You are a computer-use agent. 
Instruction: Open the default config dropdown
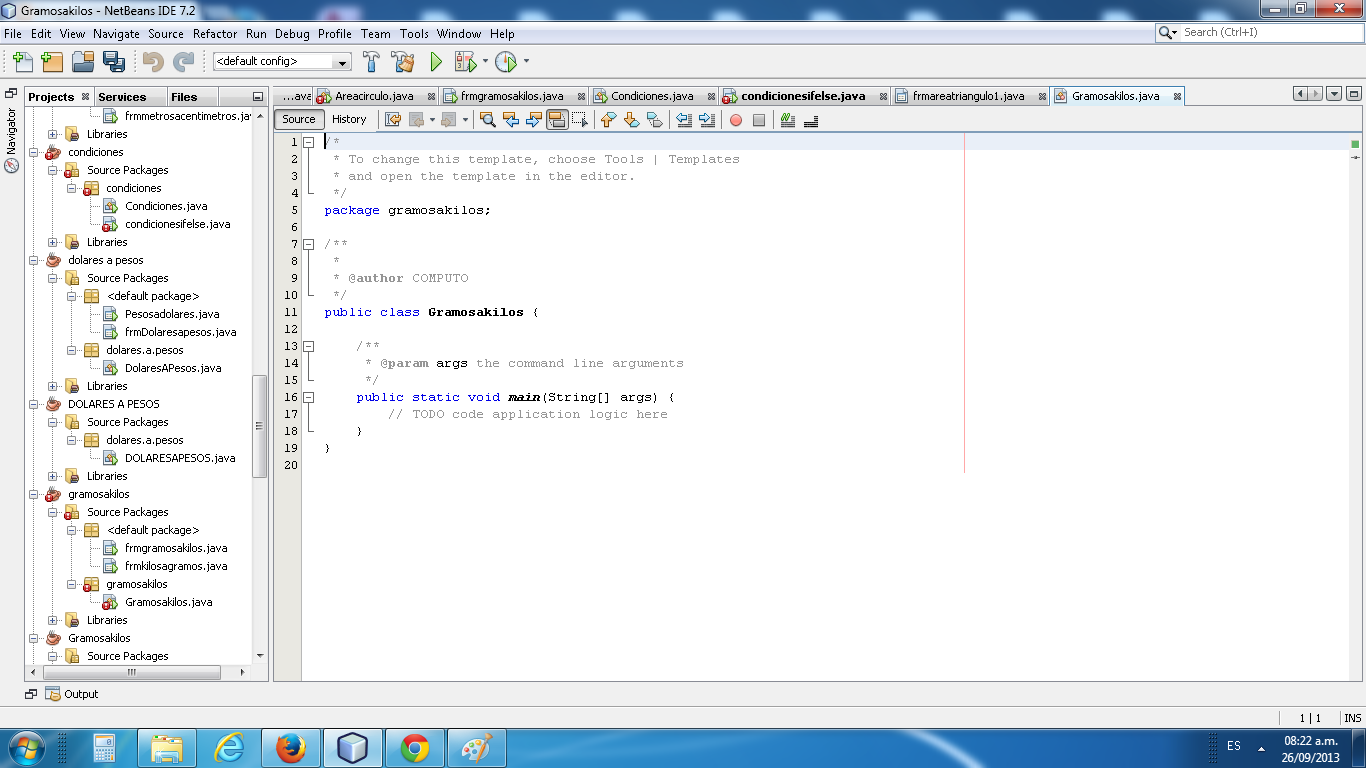pyautogui.click(x=343, y=62)
